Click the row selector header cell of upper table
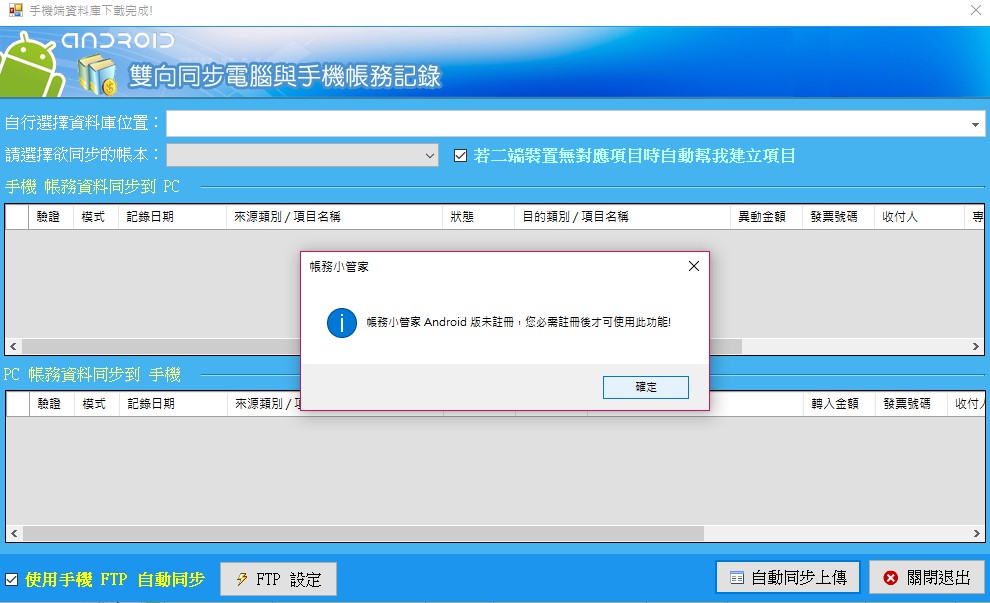The height and width of the screenshot is (603, 990). [x=17, y=217]
